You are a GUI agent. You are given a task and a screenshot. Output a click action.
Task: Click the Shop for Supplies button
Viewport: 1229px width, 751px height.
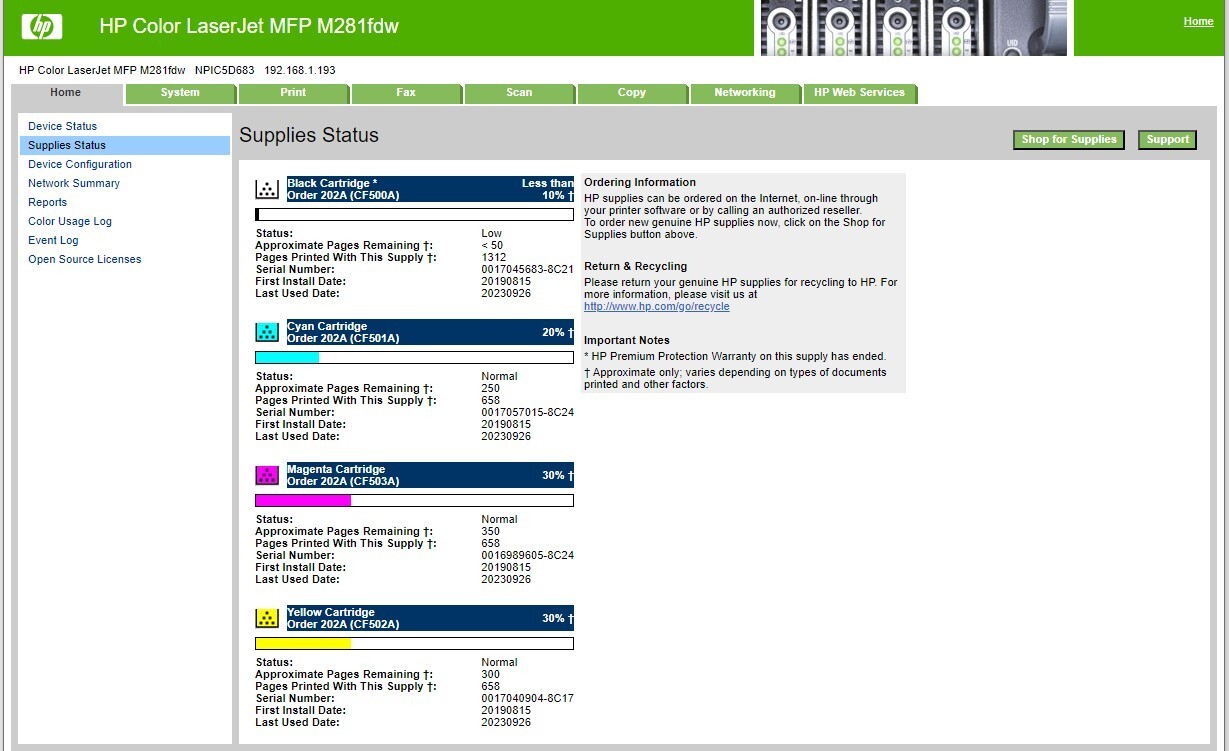coord(1069,140)
